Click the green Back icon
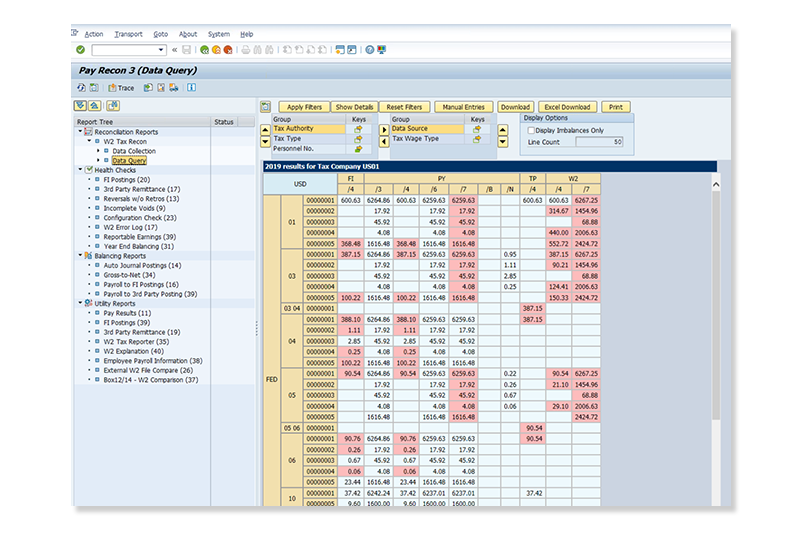This screenshot has height=534, width=800. [205, 50]
